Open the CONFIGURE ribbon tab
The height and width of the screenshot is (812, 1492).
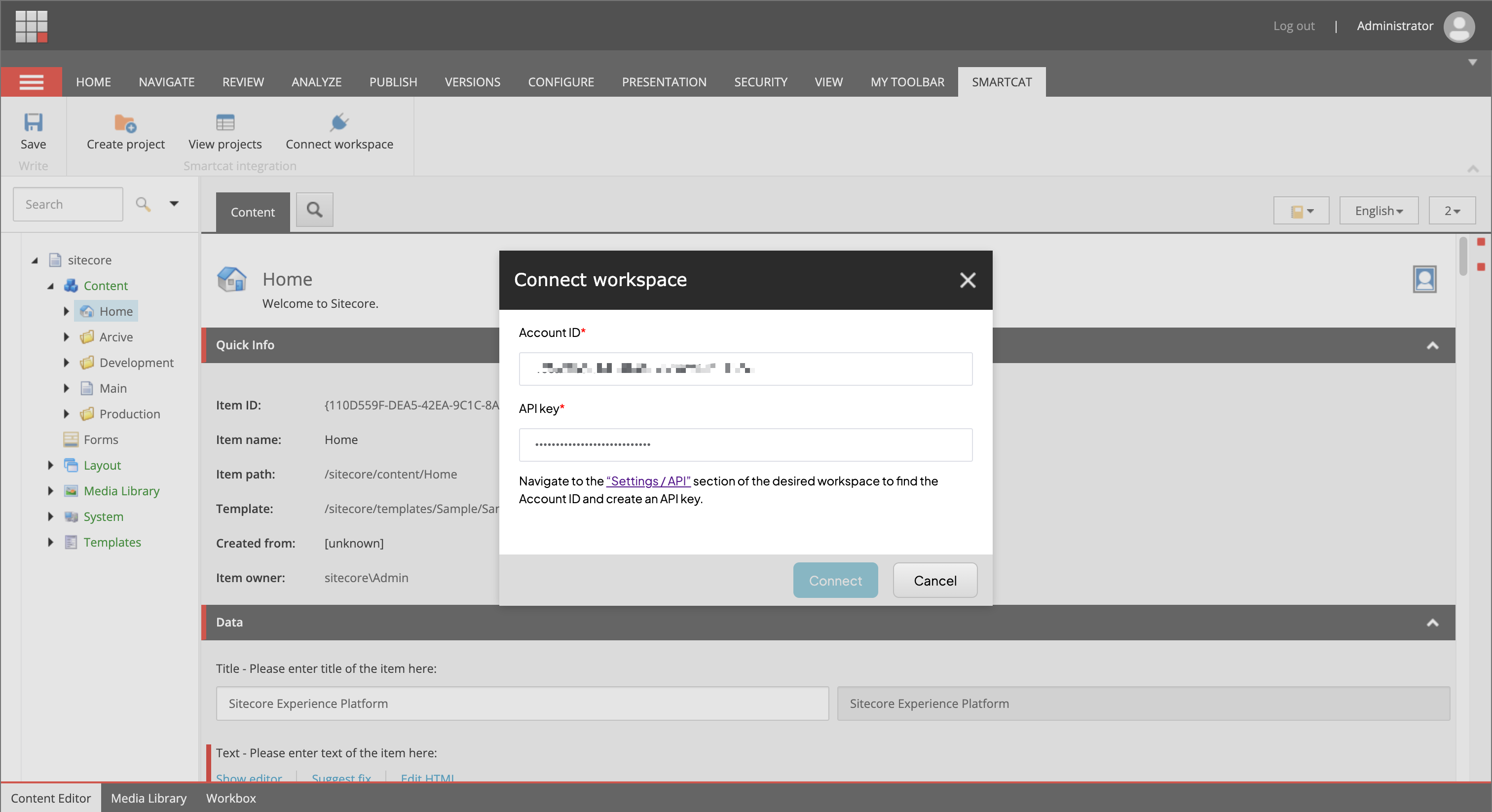coord(560,82)
